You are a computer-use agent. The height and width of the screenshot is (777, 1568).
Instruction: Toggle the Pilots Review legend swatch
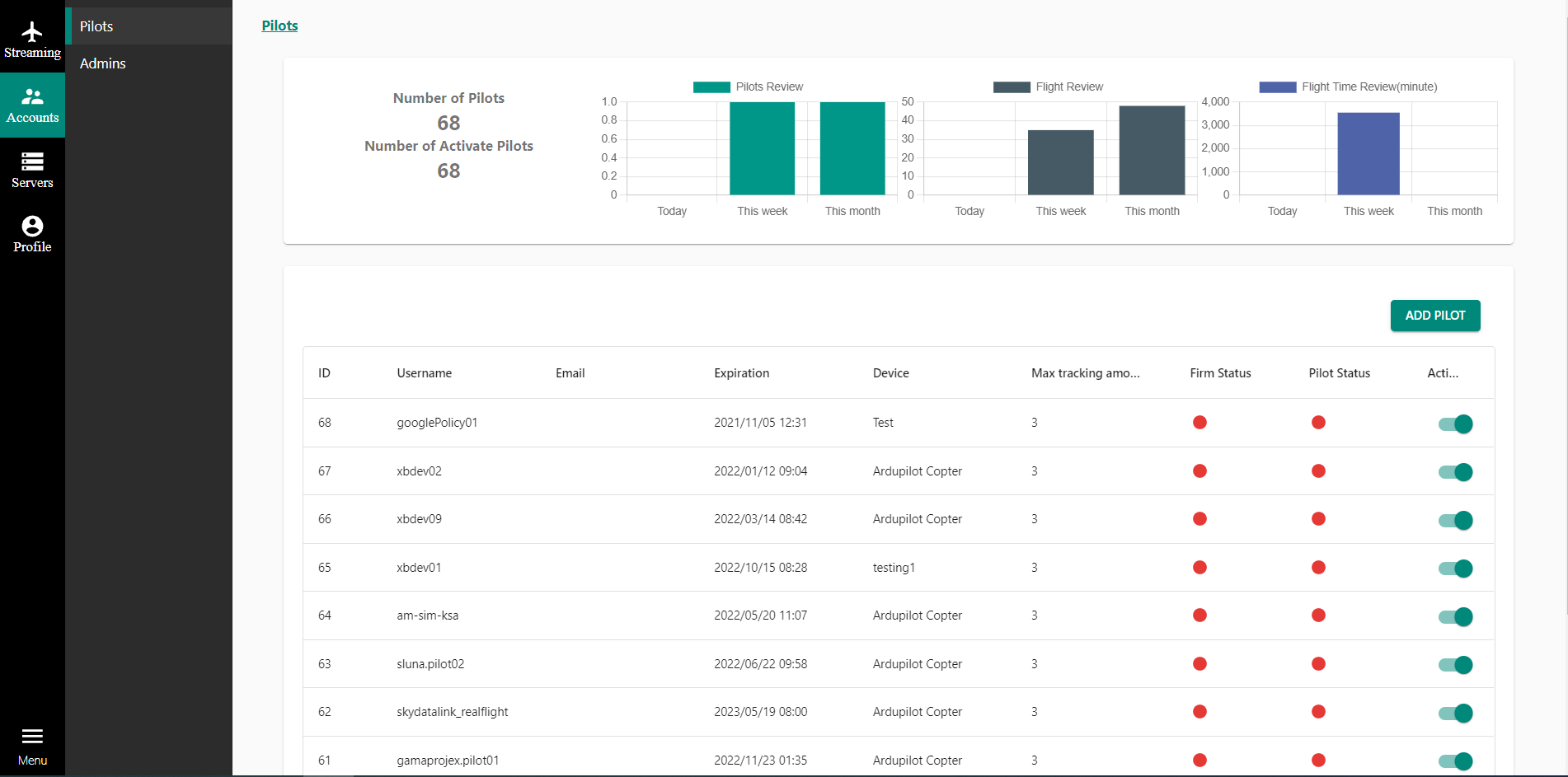(x=711, y=87)
